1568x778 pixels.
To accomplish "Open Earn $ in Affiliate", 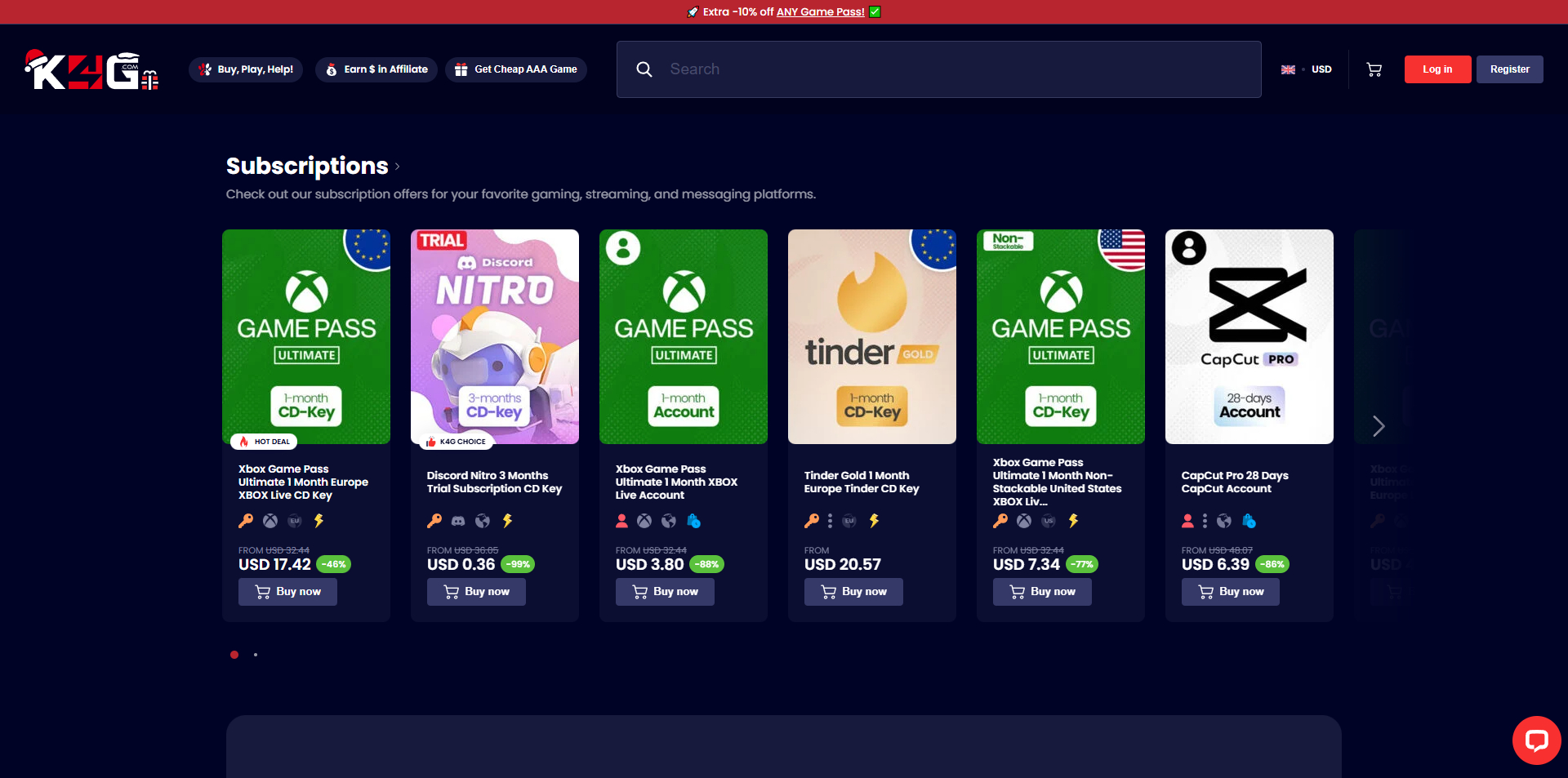I will click(376, 69).
